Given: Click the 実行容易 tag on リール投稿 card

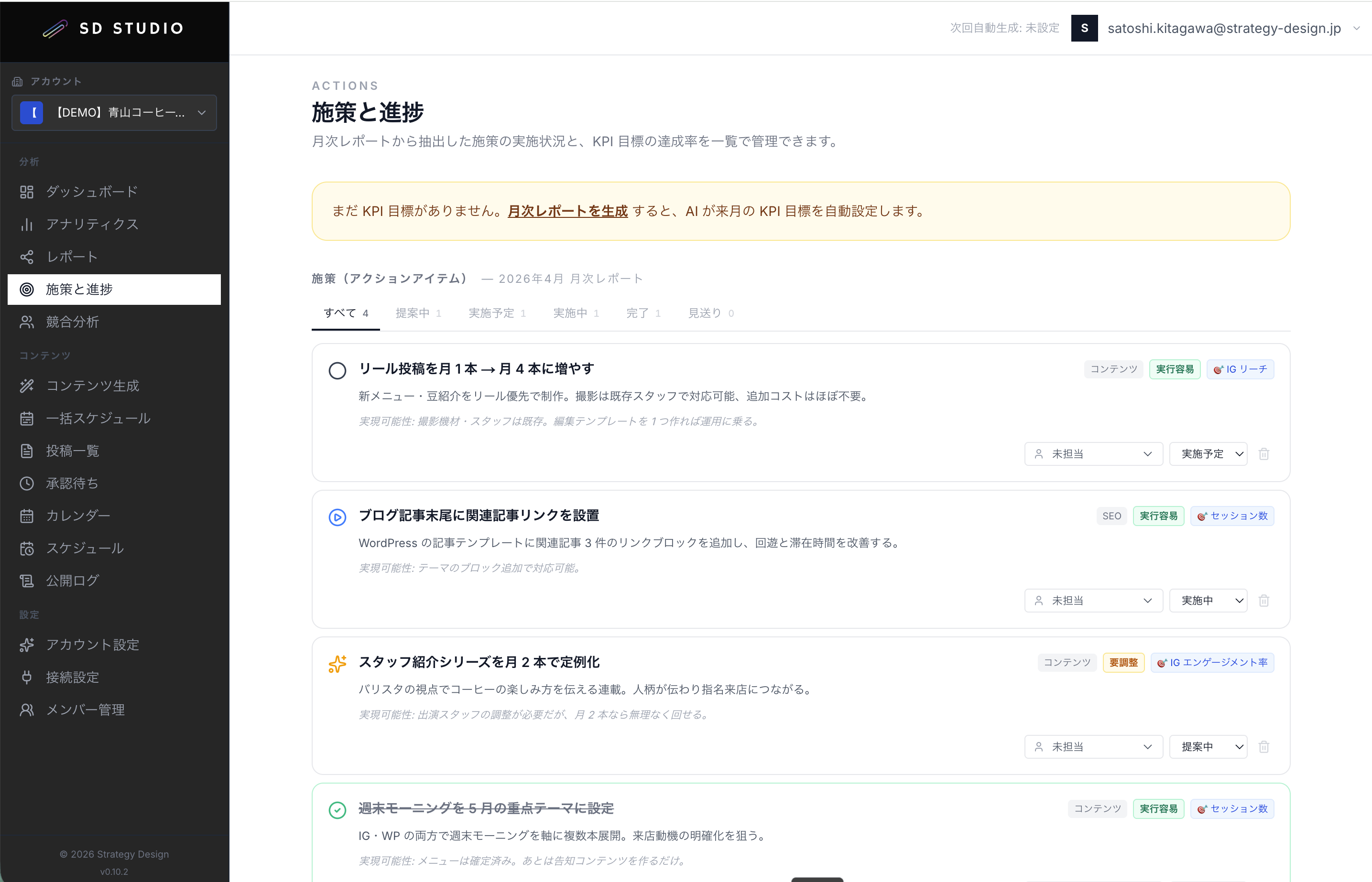Looking at the screenshot, I should [x=1175, y=369].
